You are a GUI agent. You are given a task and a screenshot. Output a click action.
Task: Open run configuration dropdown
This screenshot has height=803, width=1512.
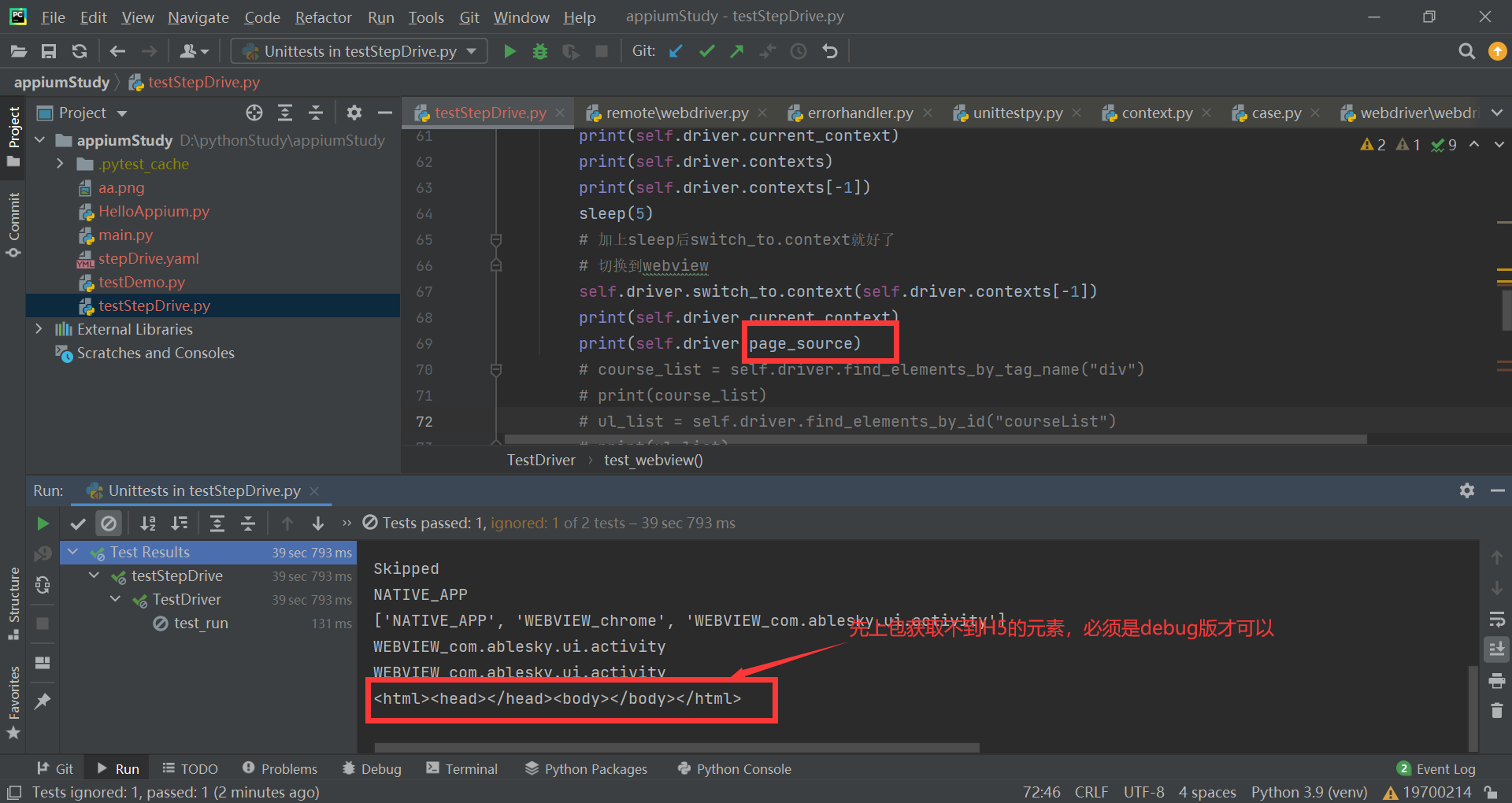point(359,51)
